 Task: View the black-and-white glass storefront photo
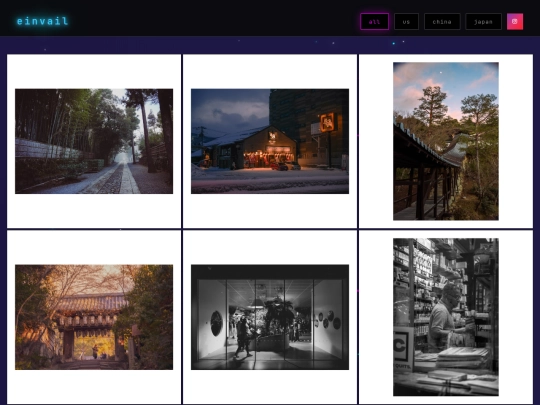coord(270,317)
